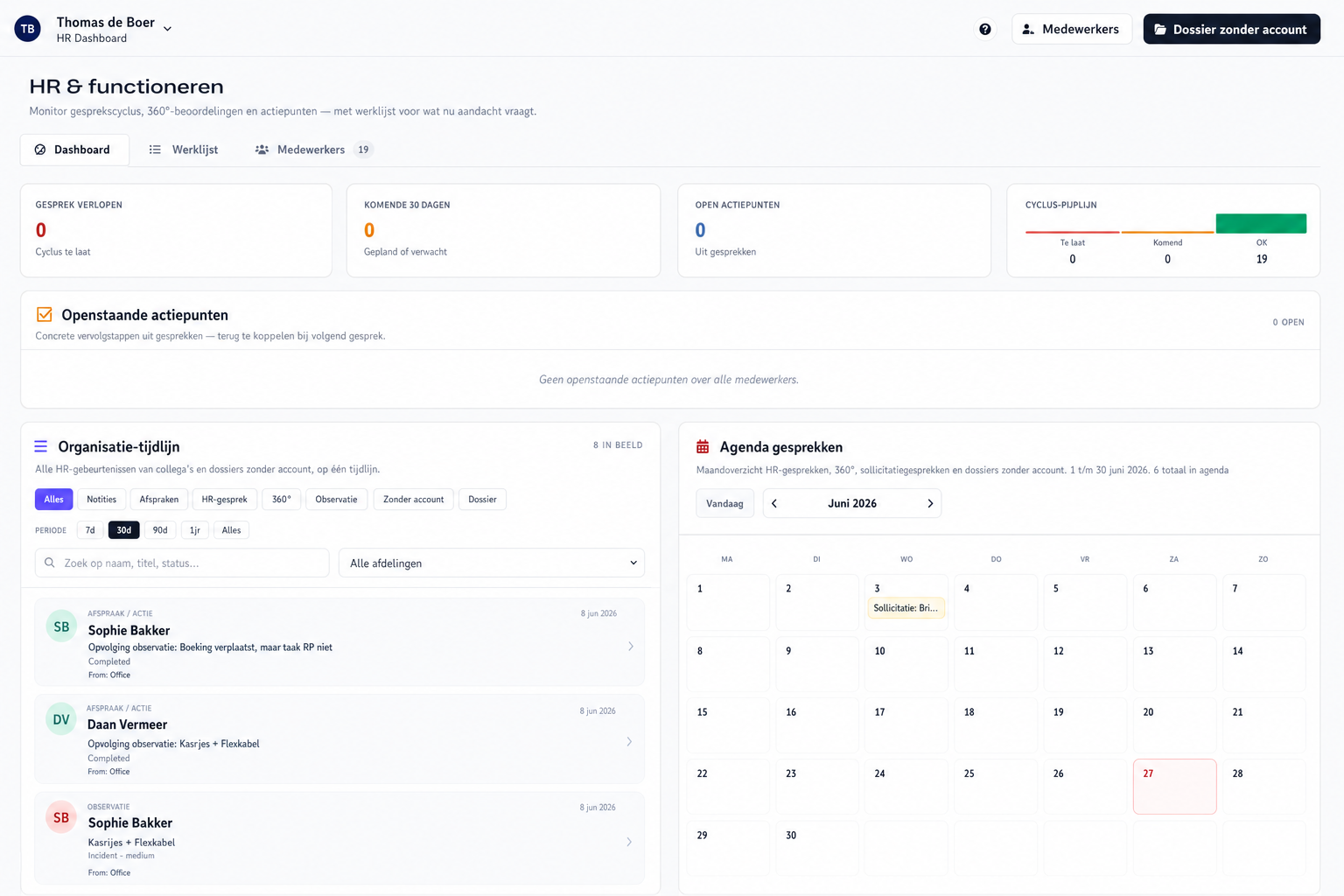Viewport: 1344px width, 896px height.
Task: Open Daan Vermeer Kasrjes + Flexkabel item title
Action: coord(173,744)
